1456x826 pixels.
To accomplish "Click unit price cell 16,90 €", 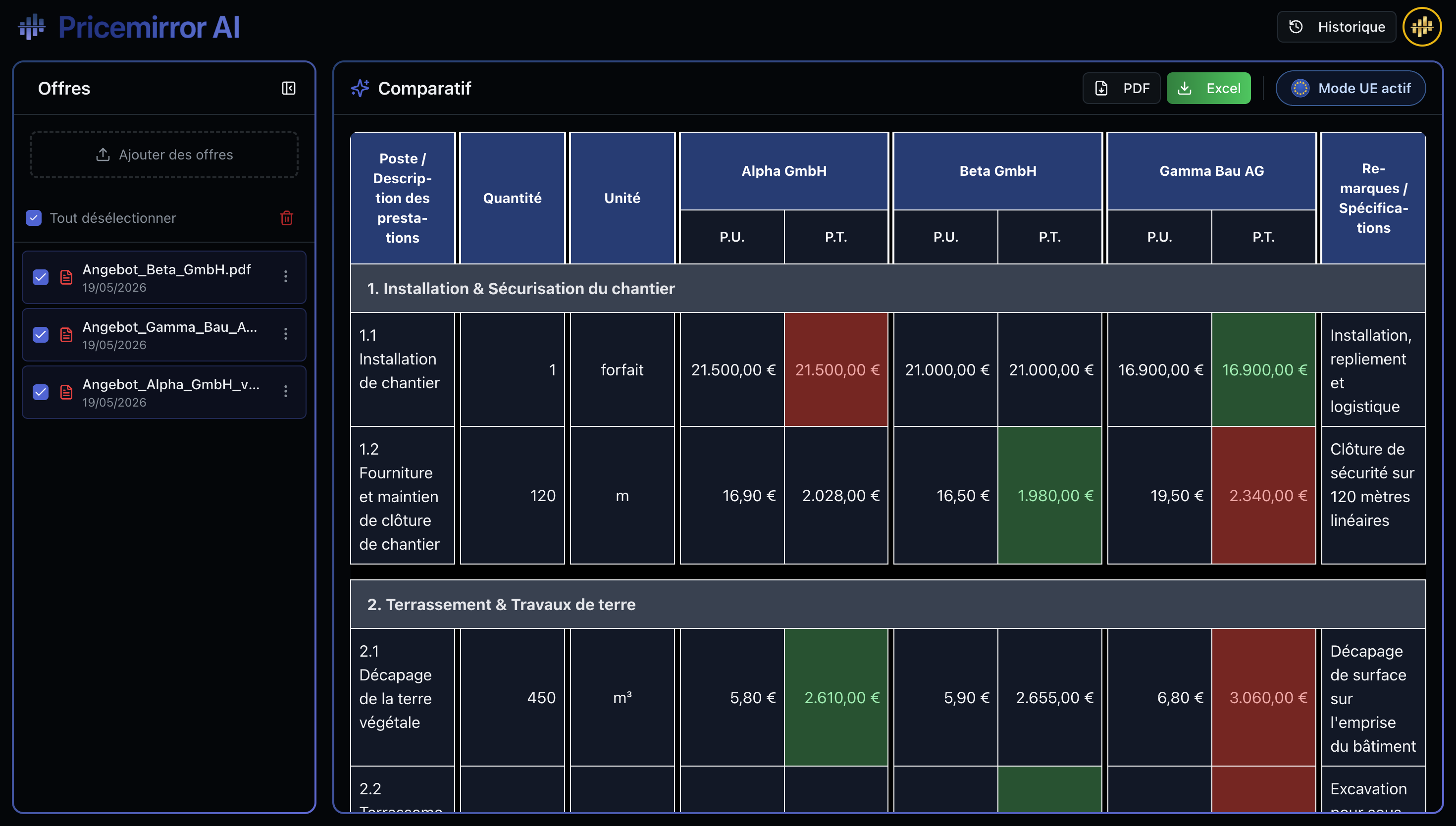I will pos(732,496).
